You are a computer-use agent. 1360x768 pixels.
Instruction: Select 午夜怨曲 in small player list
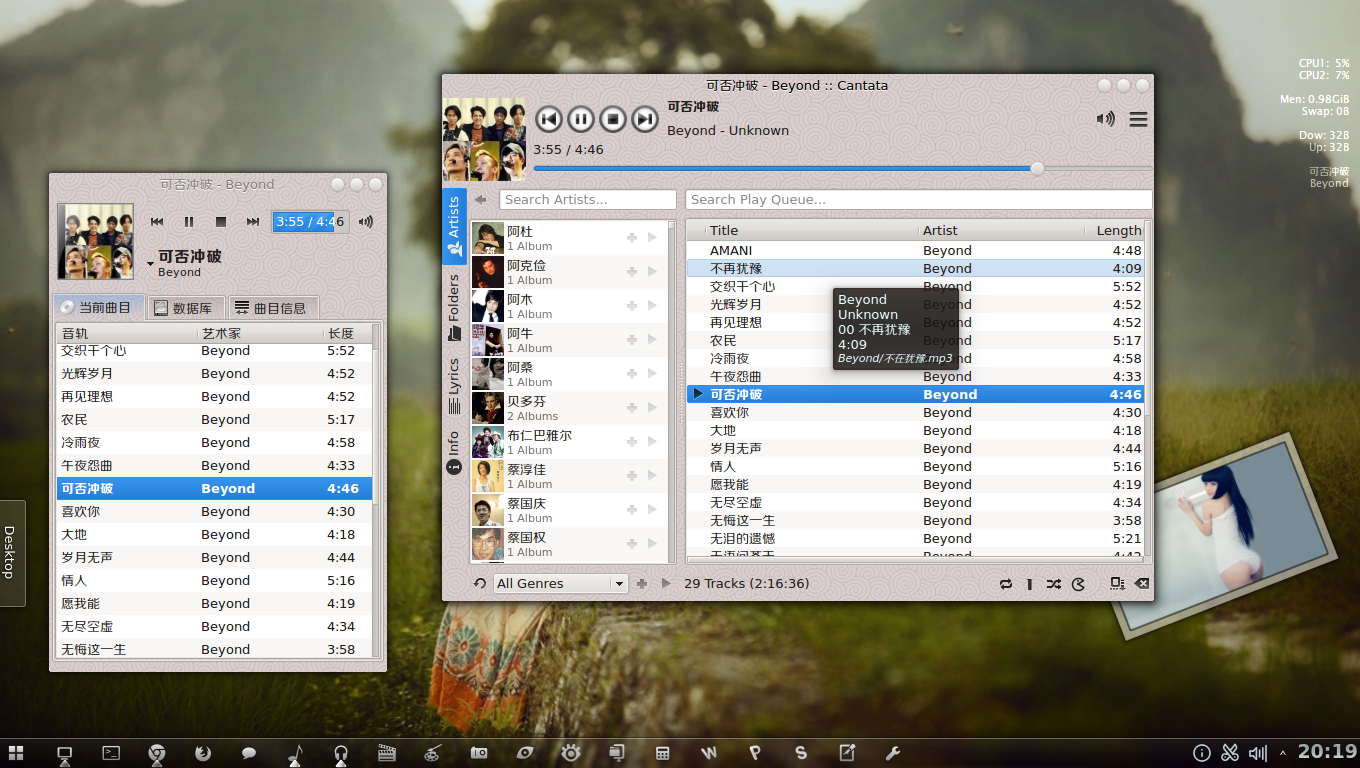(214, 465)
